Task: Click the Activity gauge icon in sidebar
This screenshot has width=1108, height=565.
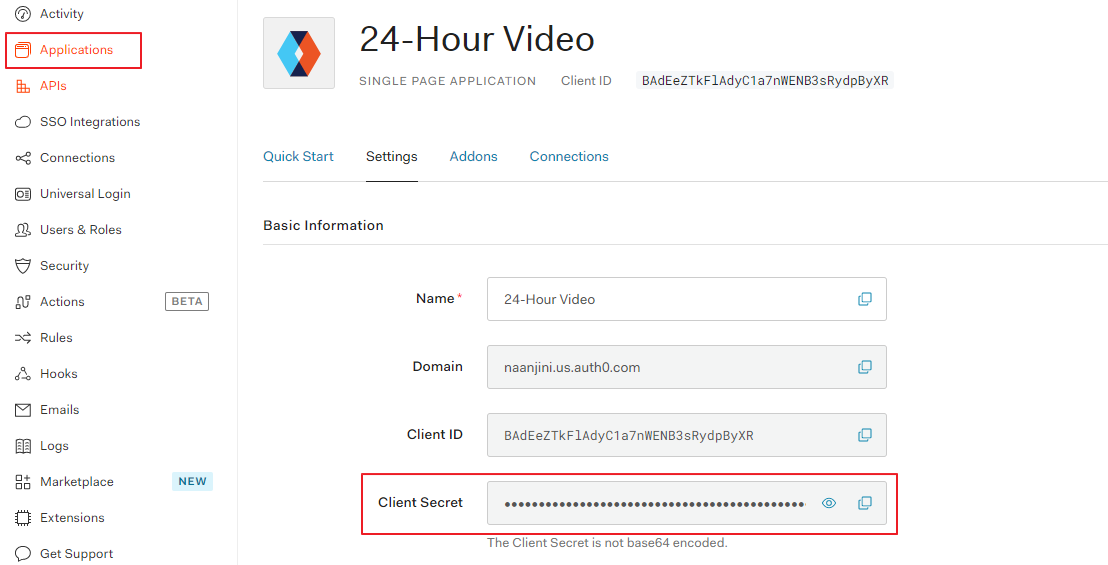Action: [x=23, y=13]
